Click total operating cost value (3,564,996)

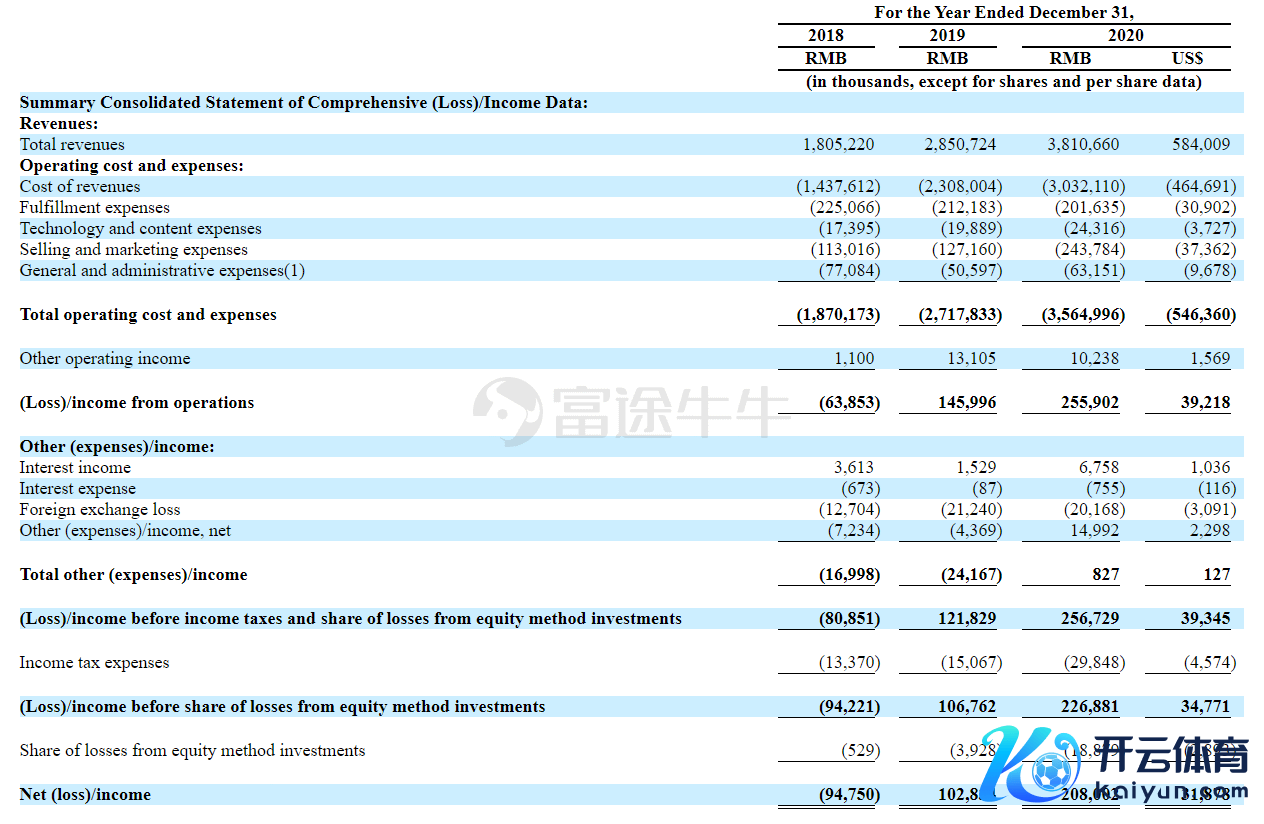(1083, 314)
